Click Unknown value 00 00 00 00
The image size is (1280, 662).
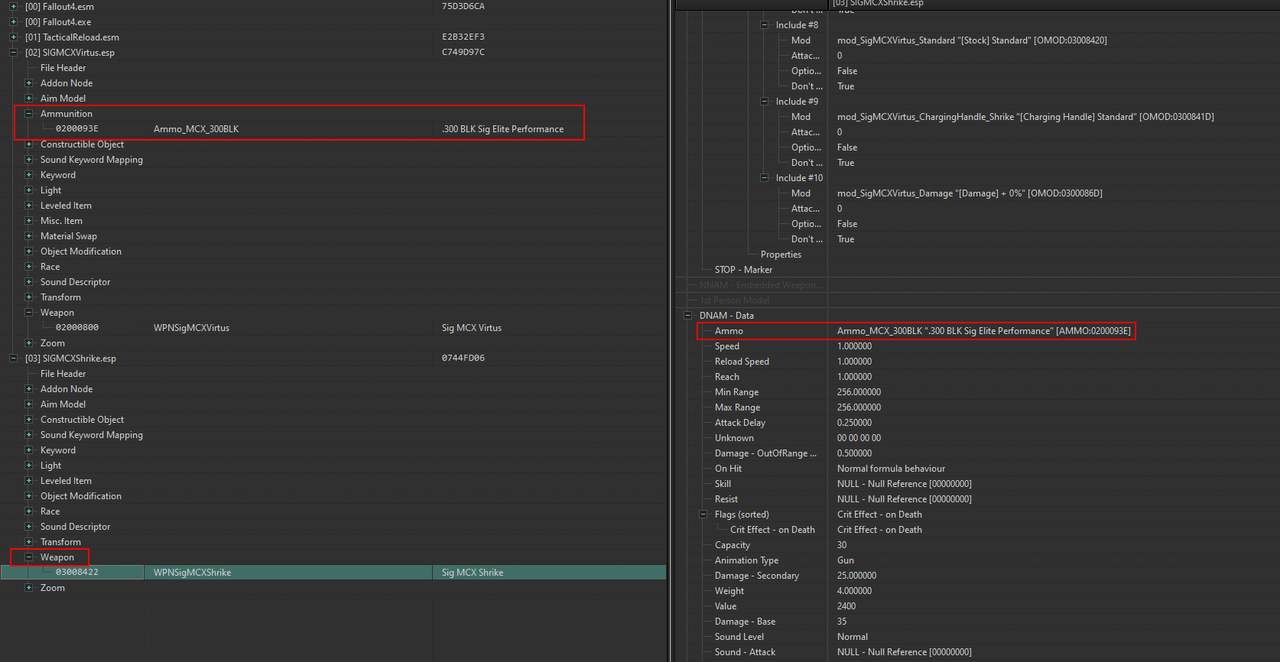coord(859,438)
